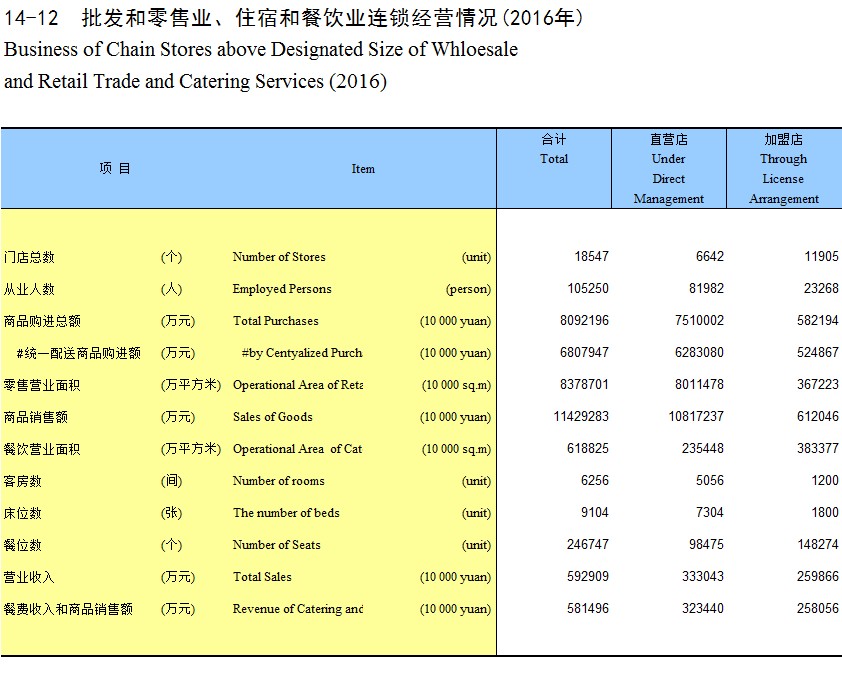Click the direct-managed stores value 6642
Image resolution: width=842 pixels, height=689 pixels.
coord(709,256)
